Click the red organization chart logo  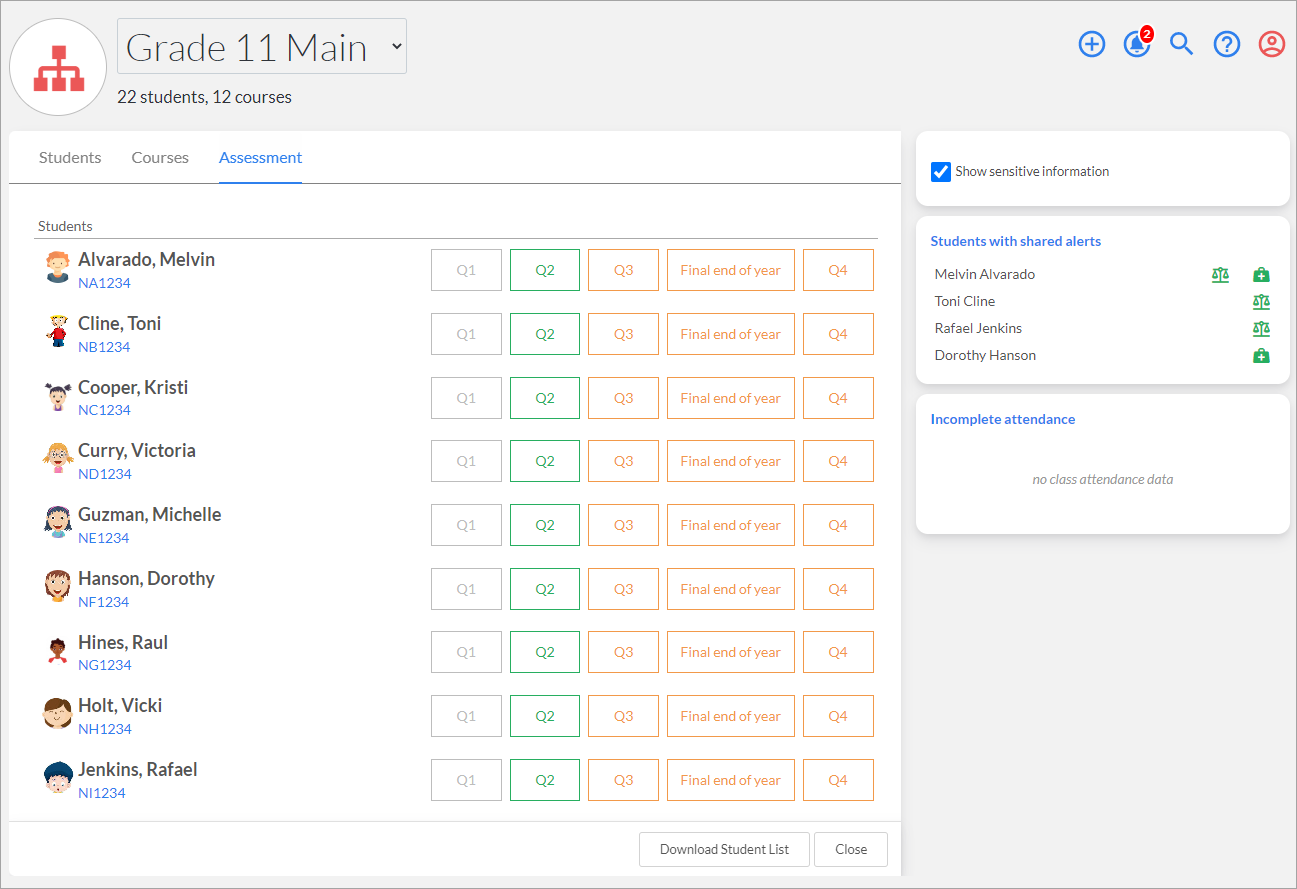pyautogui.click(x=58, y=67)
